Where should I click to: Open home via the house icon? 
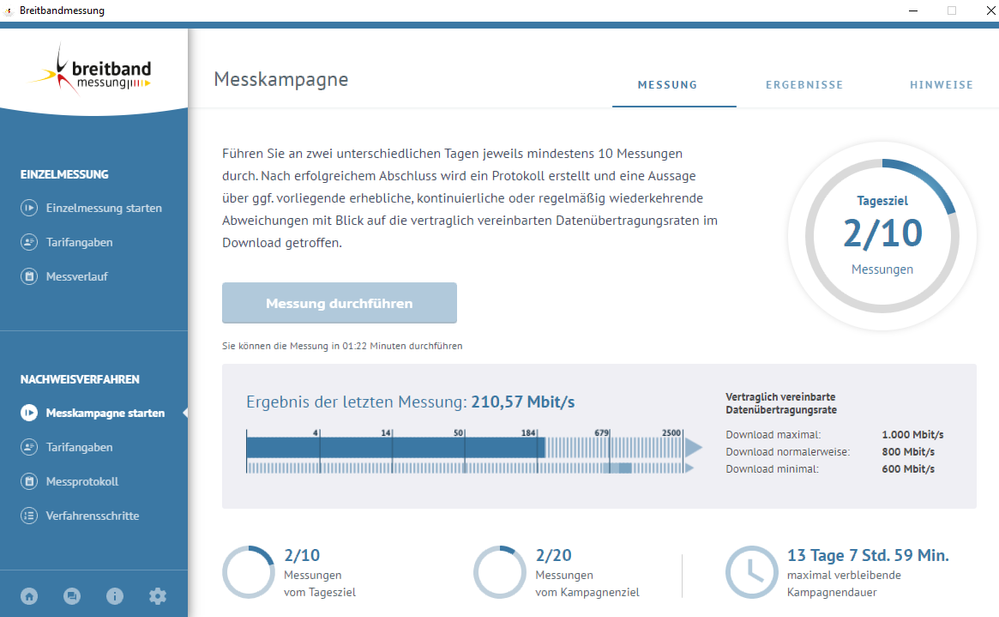tap(29, 596)
